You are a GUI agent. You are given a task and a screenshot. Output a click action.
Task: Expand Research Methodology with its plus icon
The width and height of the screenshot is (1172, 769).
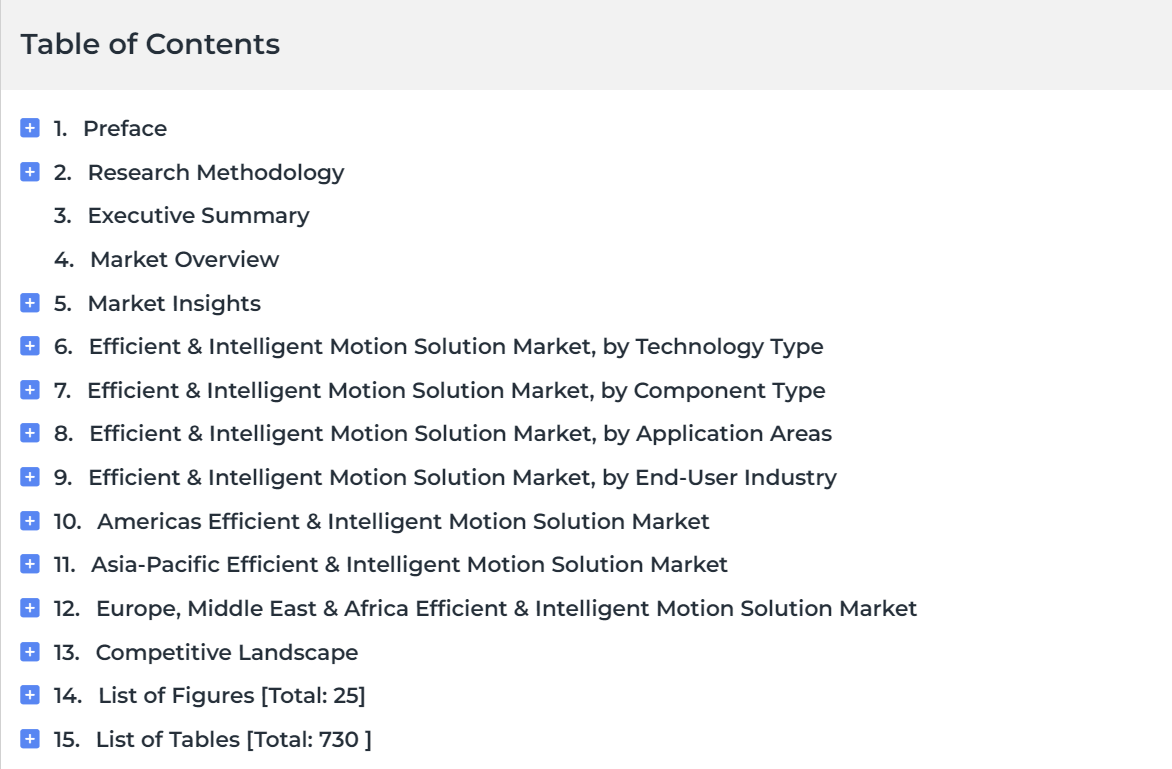point(30,172)
